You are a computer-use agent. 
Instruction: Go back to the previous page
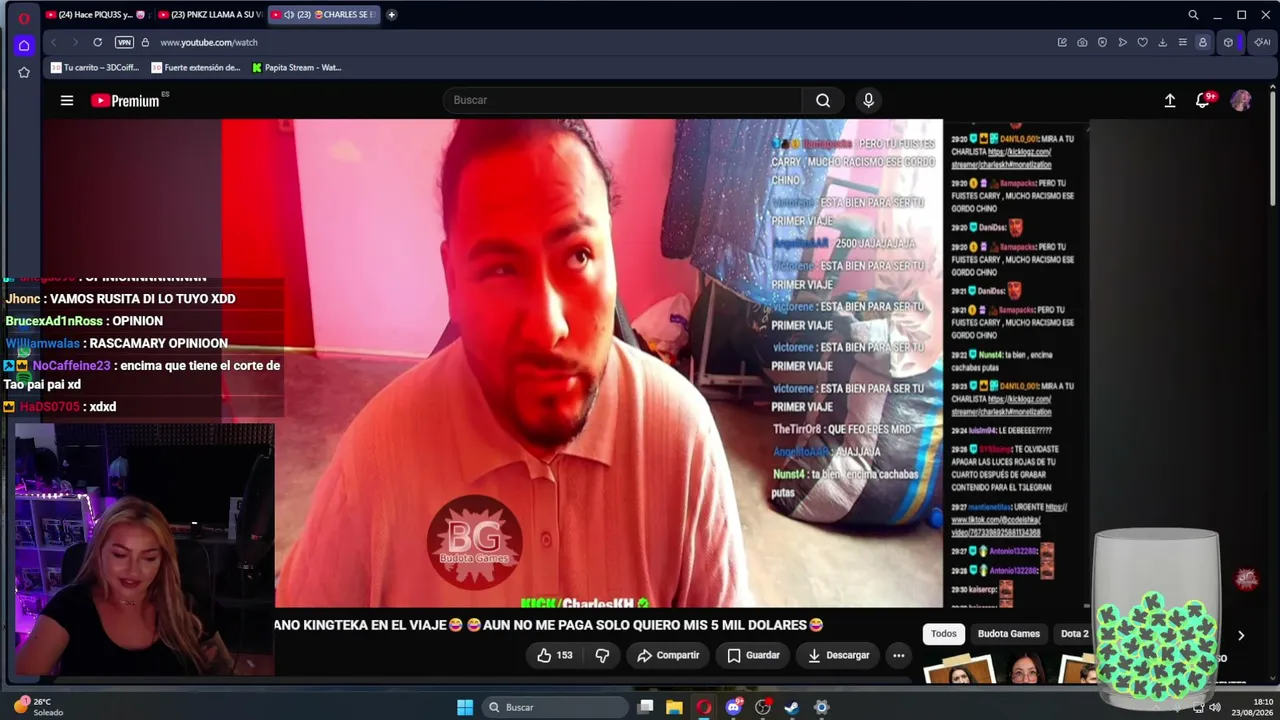click(53, 42)
